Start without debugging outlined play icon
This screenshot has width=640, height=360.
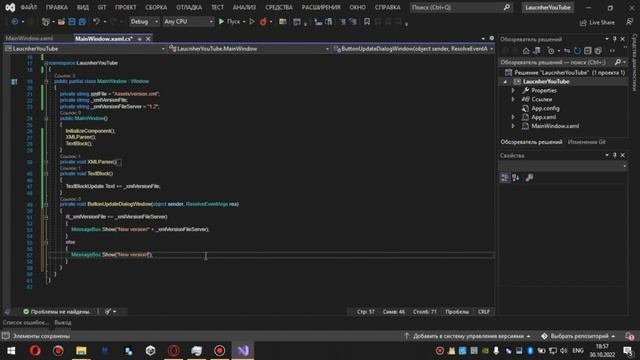(x=252, y=22)
